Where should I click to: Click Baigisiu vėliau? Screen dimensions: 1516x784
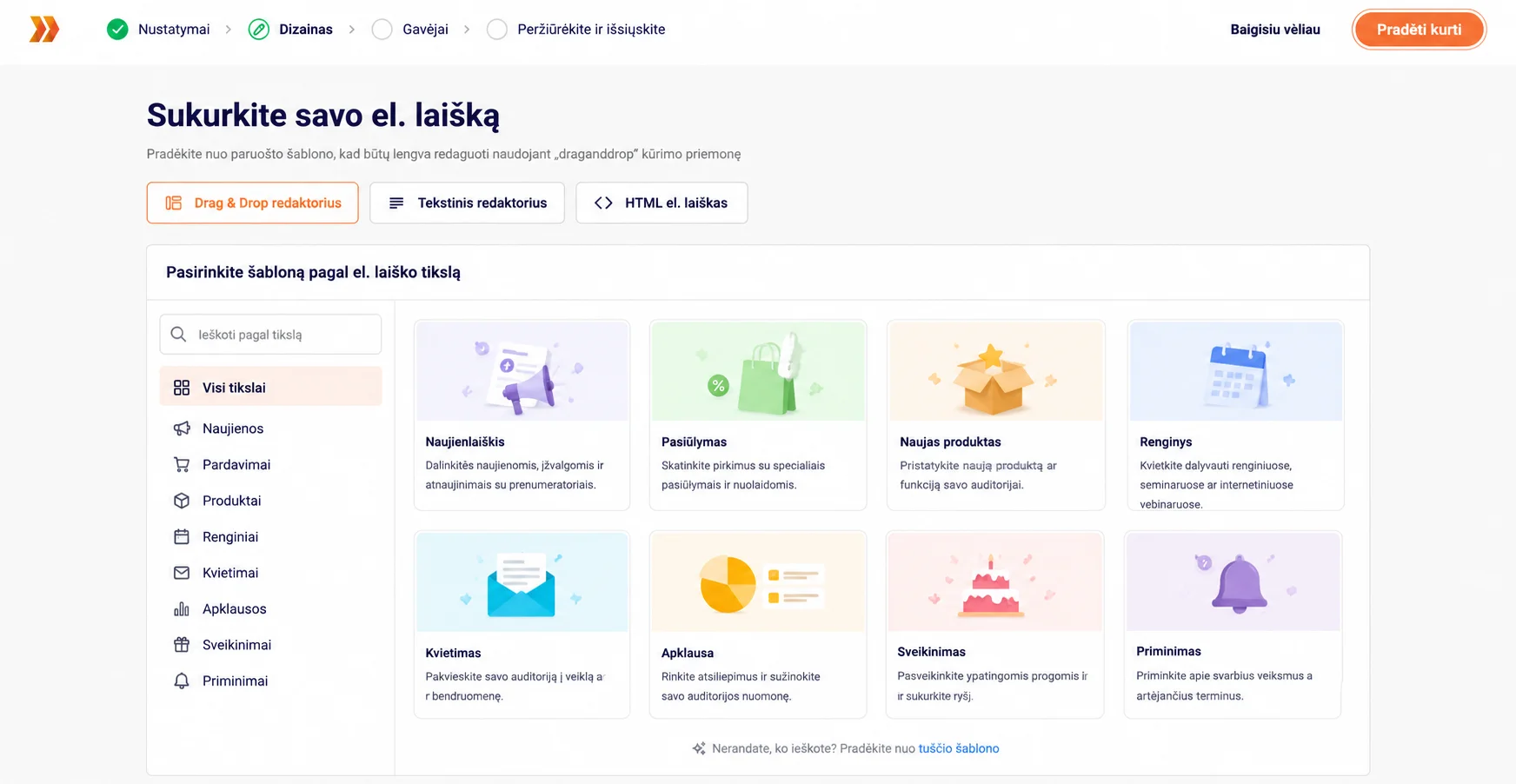(1275, 30)
